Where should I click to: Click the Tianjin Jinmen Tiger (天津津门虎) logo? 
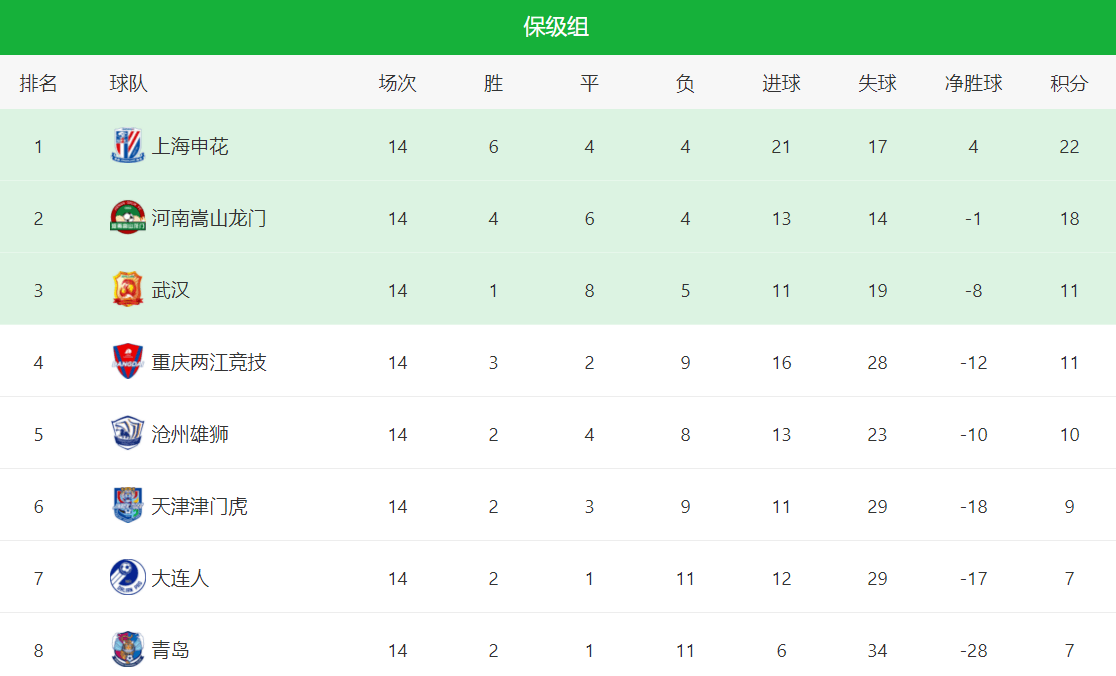click(127, 506)
